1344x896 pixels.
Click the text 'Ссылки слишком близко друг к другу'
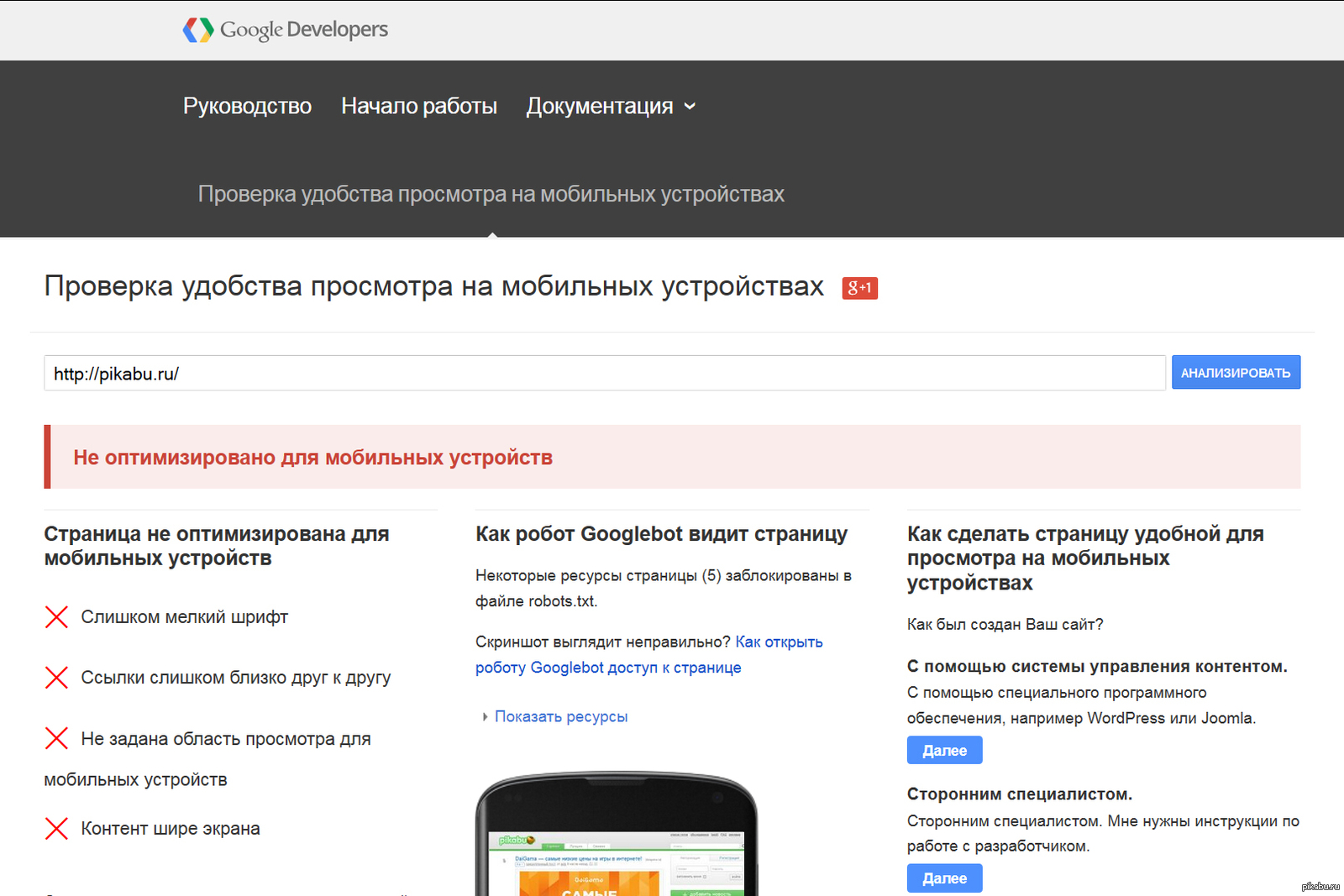coord(236,678)
